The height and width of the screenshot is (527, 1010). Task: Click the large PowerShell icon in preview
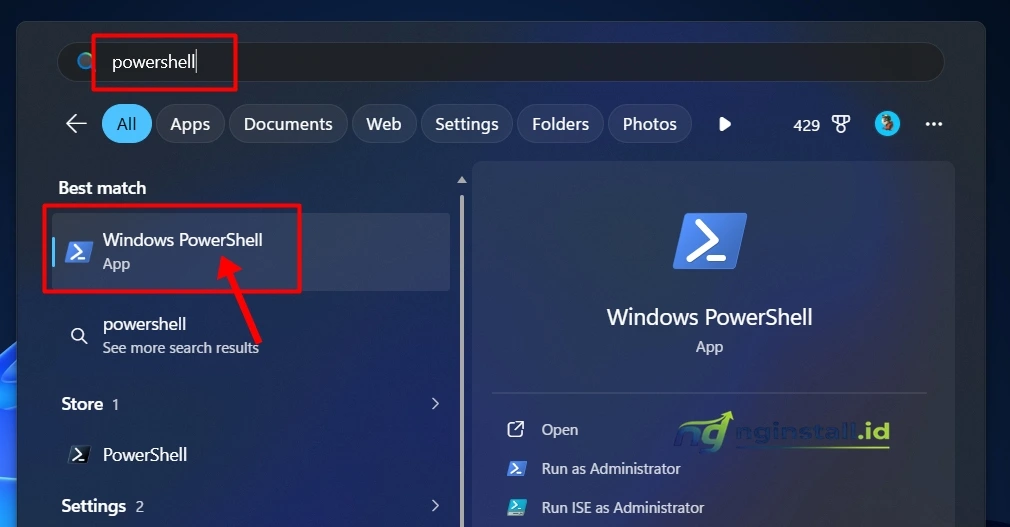pyautogui.click(x=710, y=241)
